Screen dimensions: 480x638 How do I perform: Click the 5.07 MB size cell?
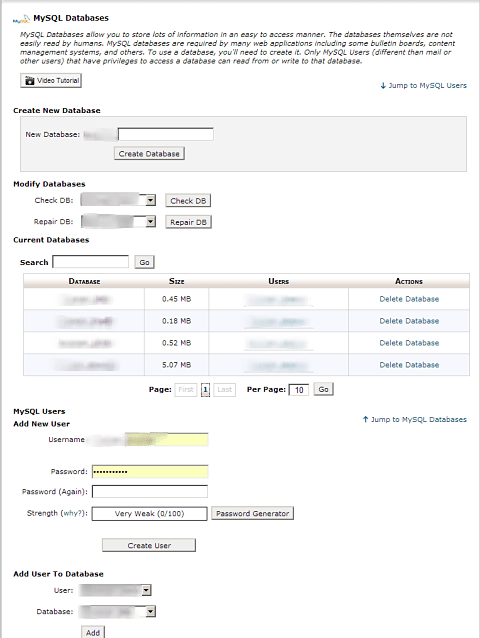(177, 365)
